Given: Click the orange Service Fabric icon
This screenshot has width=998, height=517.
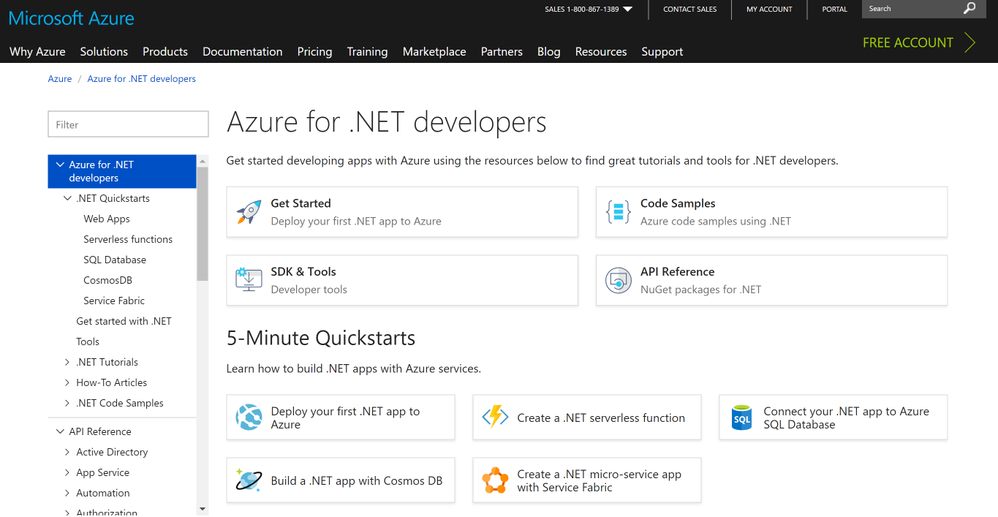Looking at the screenshot, I should tap(495, 481).
